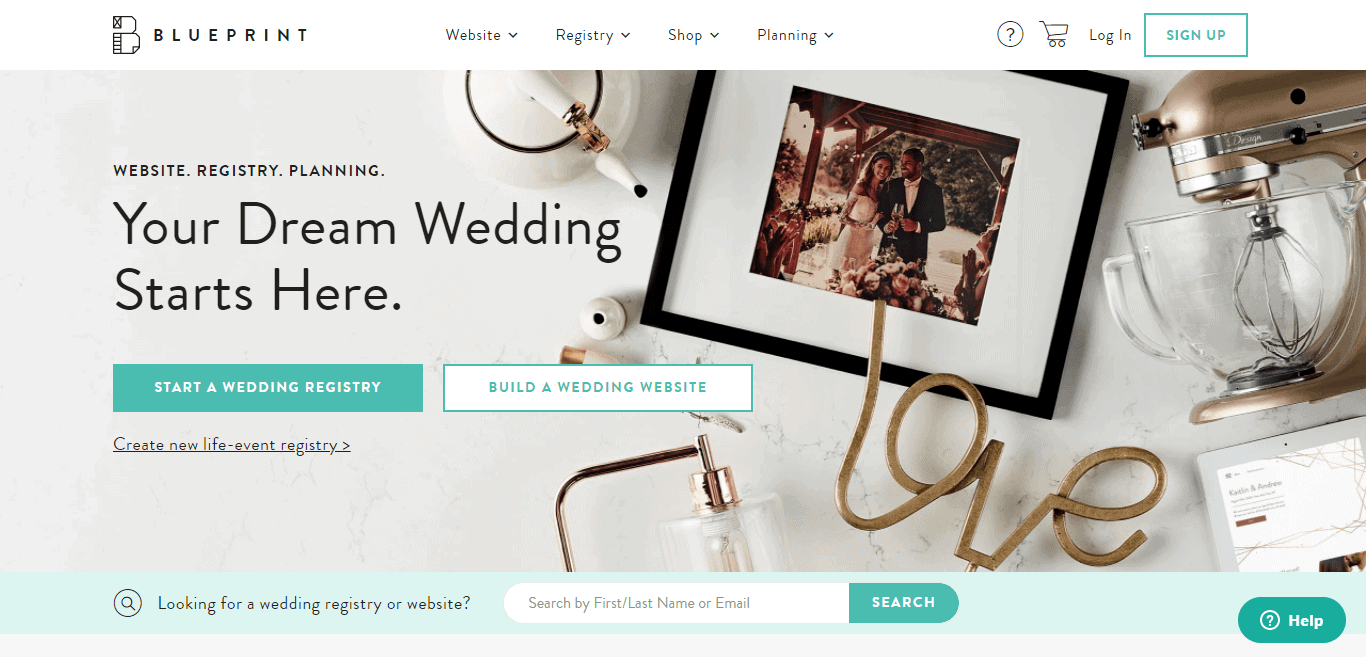Click the Blueprint logo icon
This screenshot has width=1366, height=657.
(126, 35)
